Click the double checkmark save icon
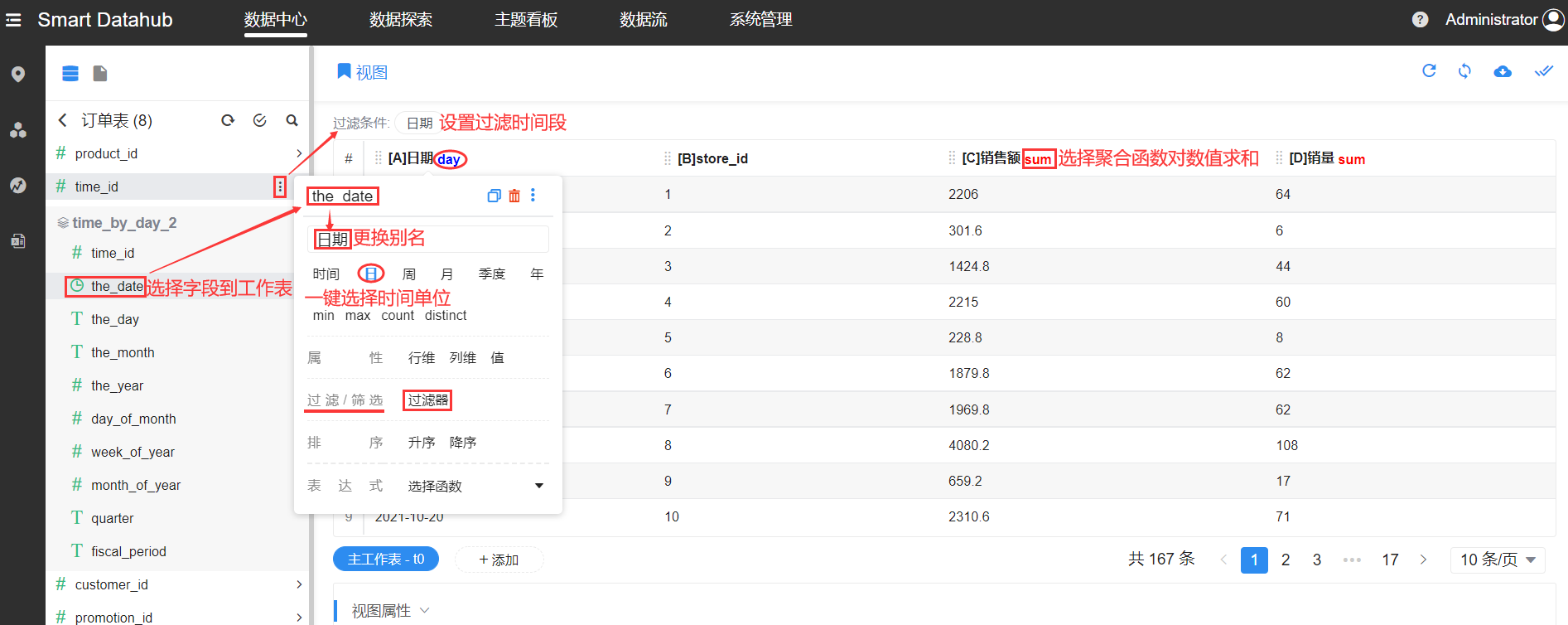 [1543, 71]
